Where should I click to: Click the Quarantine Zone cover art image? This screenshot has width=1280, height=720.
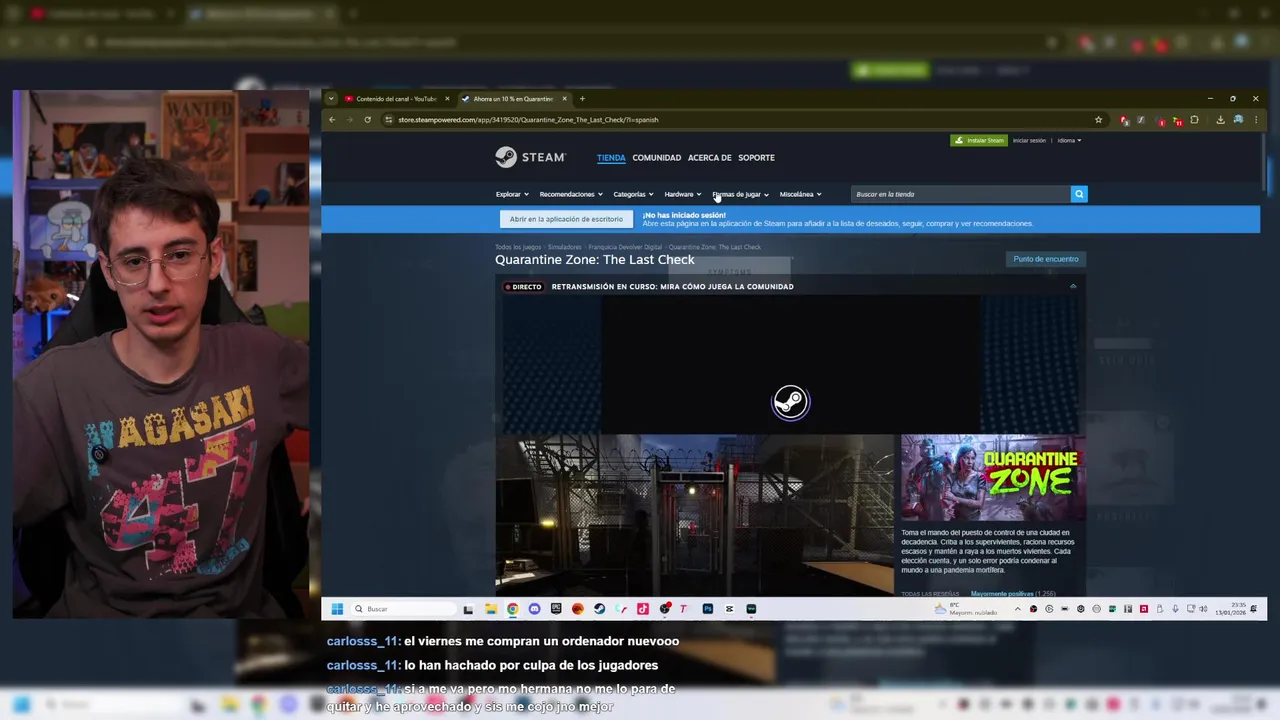993,478
